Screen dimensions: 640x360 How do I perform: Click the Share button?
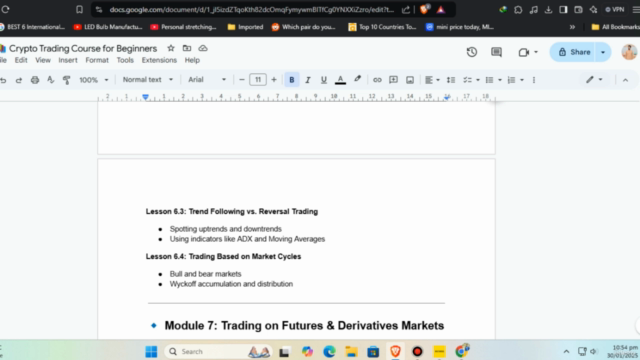(x=575, y=52)
